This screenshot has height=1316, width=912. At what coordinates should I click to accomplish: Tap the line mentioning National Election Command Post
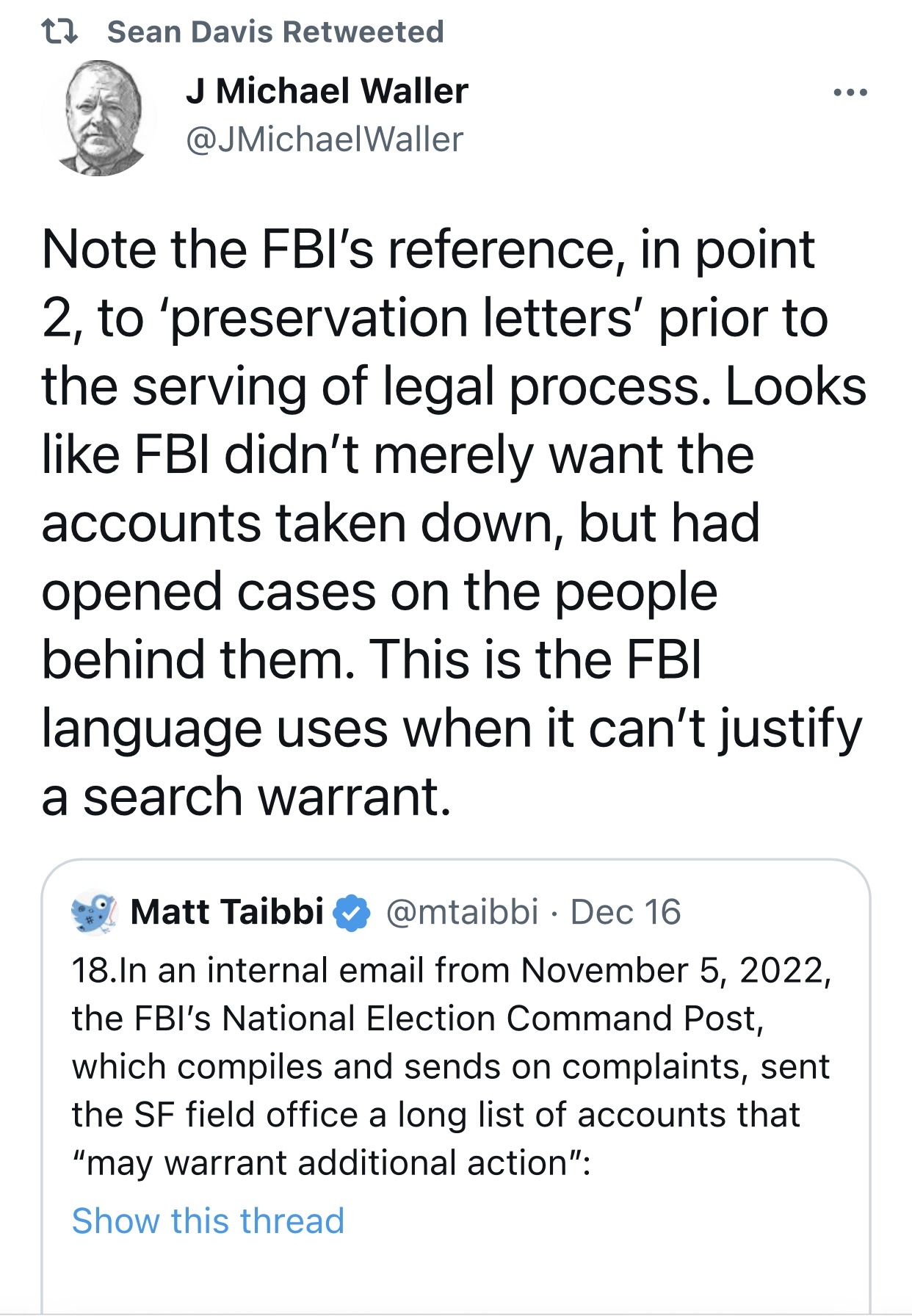[418, 1019]
